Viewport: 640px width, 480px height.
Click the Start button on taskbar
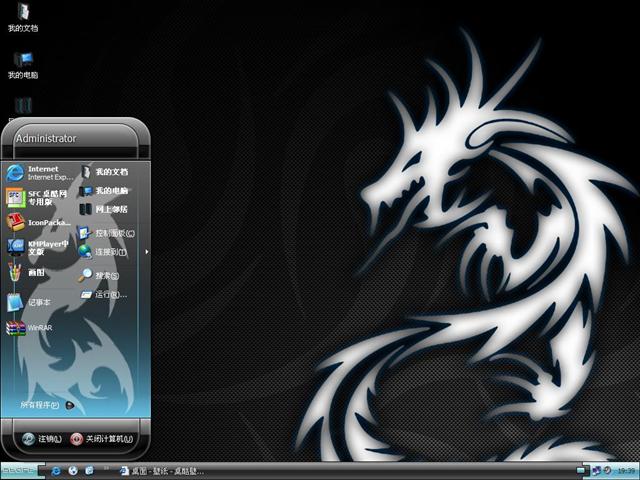point(21,470)
